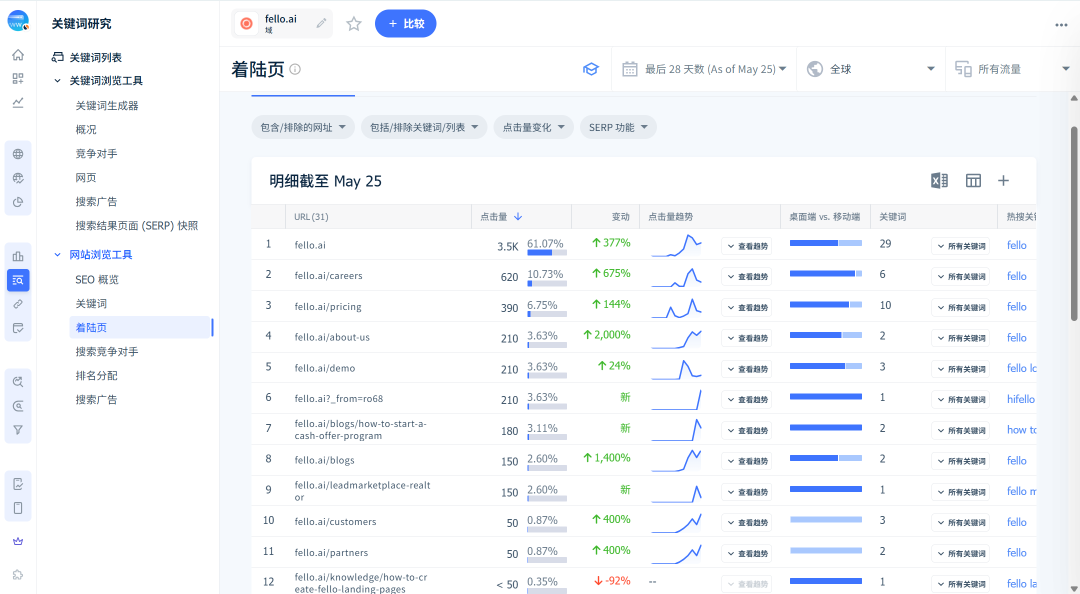The image size is (1080, 594).
Task: Click the plus icon above the table
Action: (1004, 181)
